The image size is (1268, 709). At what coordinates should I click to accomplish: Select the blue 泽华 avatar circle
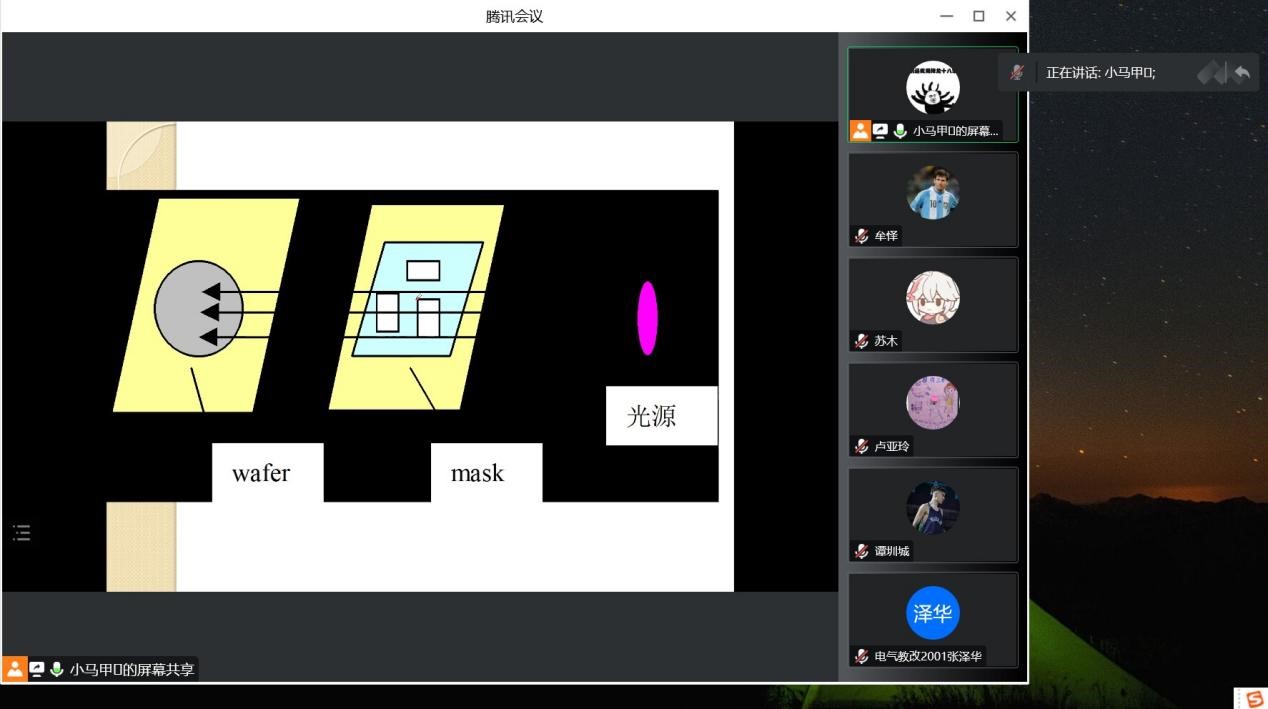932,613
